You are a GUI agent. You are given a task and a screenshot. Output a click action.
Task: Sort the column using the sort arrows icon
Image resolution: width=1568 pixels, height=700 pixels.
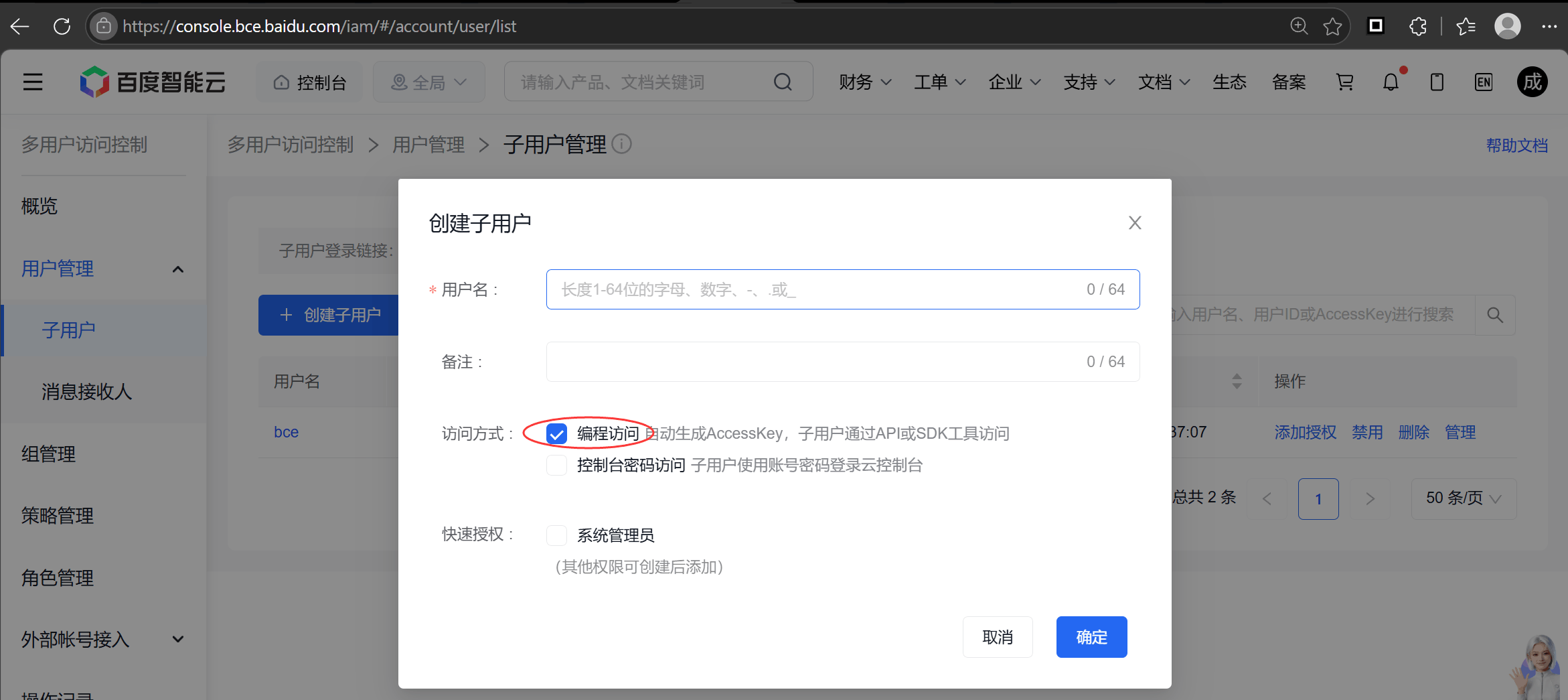coord(1237,381)
